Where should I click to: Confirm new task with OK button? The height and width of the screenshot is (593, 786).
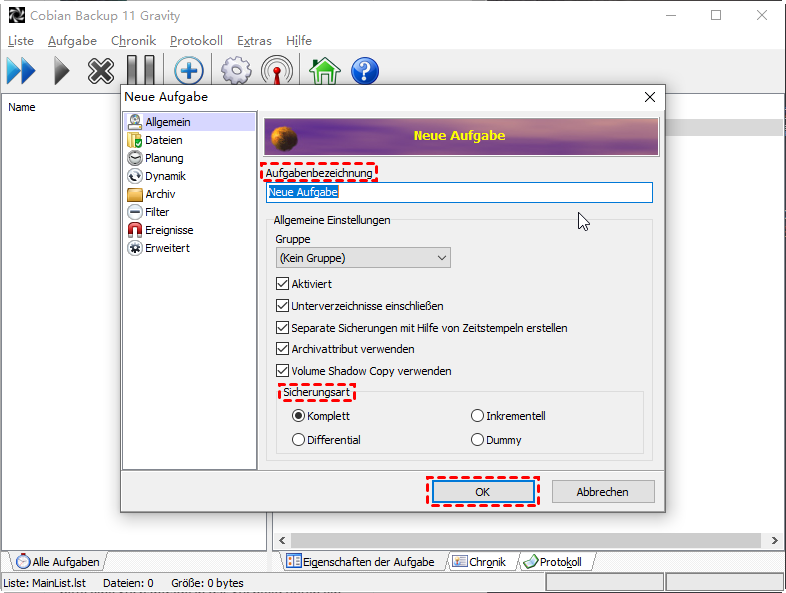click(483, 492)
